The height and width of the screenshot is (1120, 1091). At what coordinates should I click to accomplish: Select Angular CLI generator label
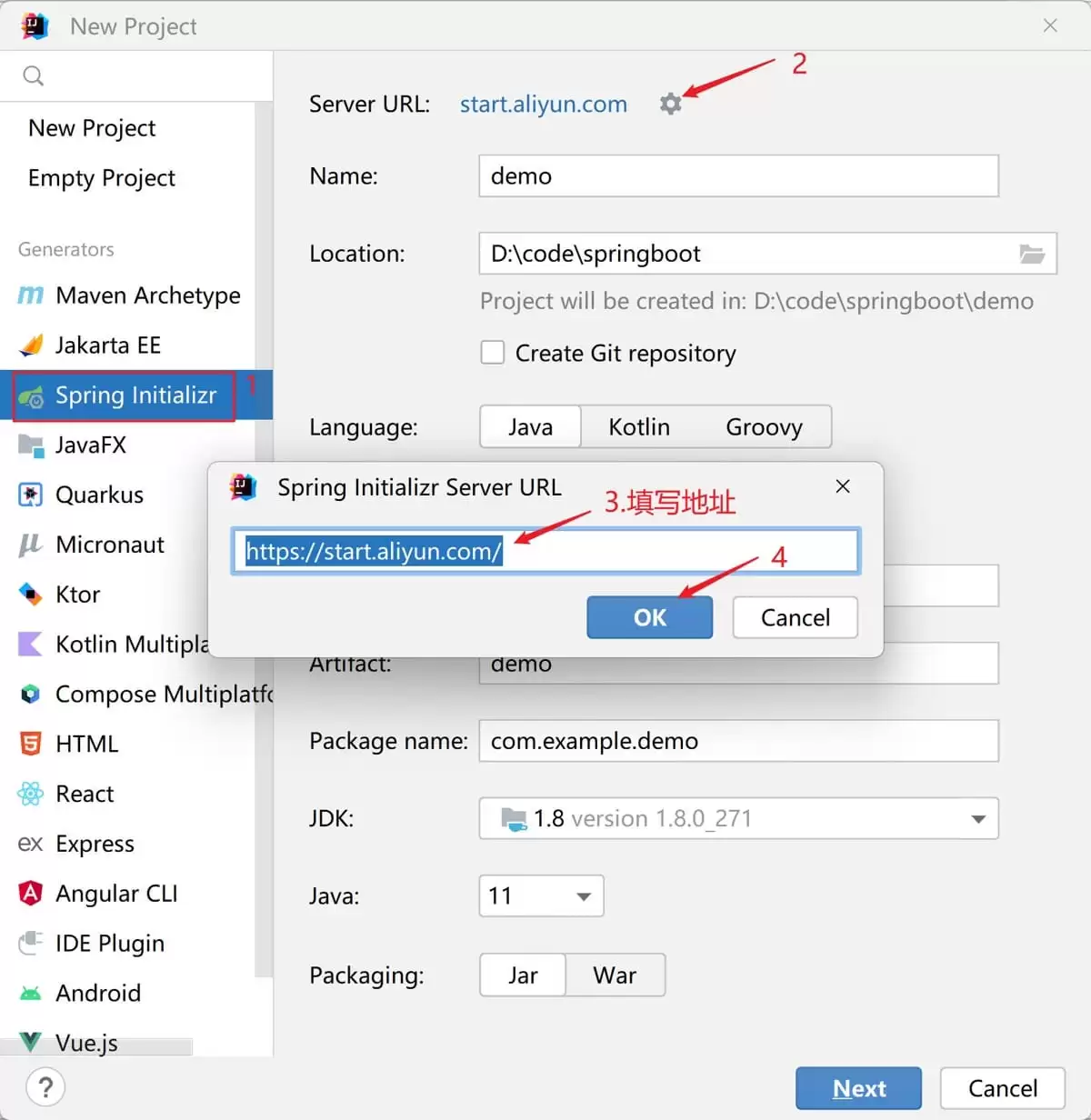[116, 894]
